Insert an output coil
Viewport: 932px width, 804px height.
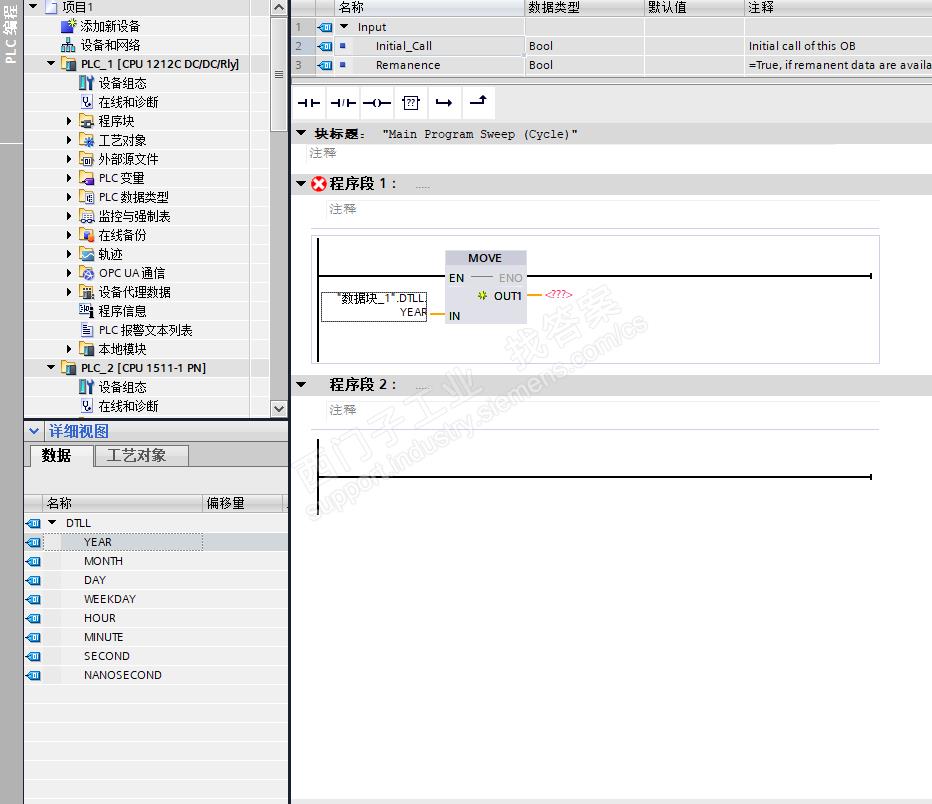(377, 103)
